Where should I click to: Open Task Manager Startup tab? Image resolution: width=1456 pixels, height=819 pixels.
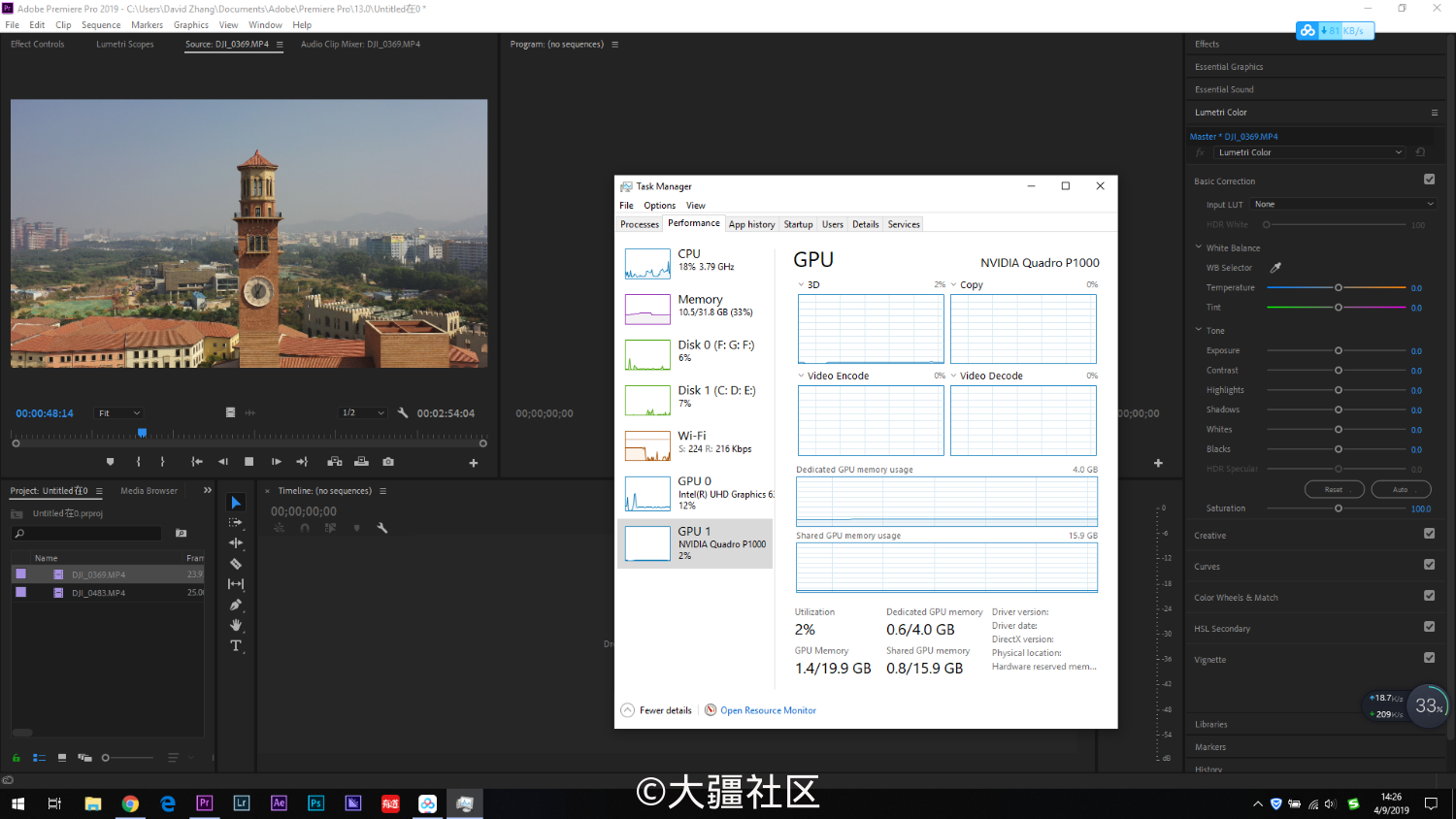(798, 224)
